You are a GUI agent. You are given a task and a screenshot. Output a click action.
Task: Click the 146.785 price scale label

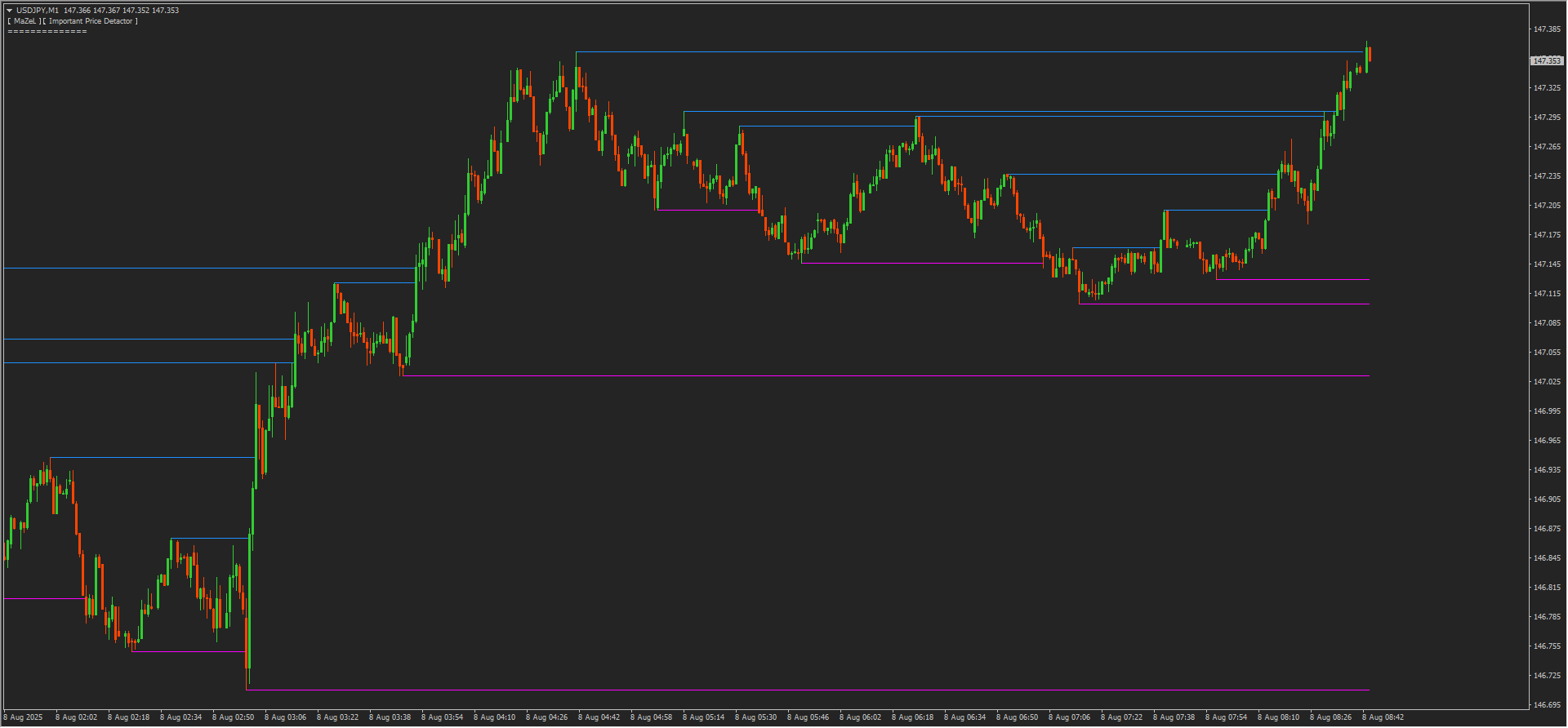pyautogui.click(x=1547, y=617)
